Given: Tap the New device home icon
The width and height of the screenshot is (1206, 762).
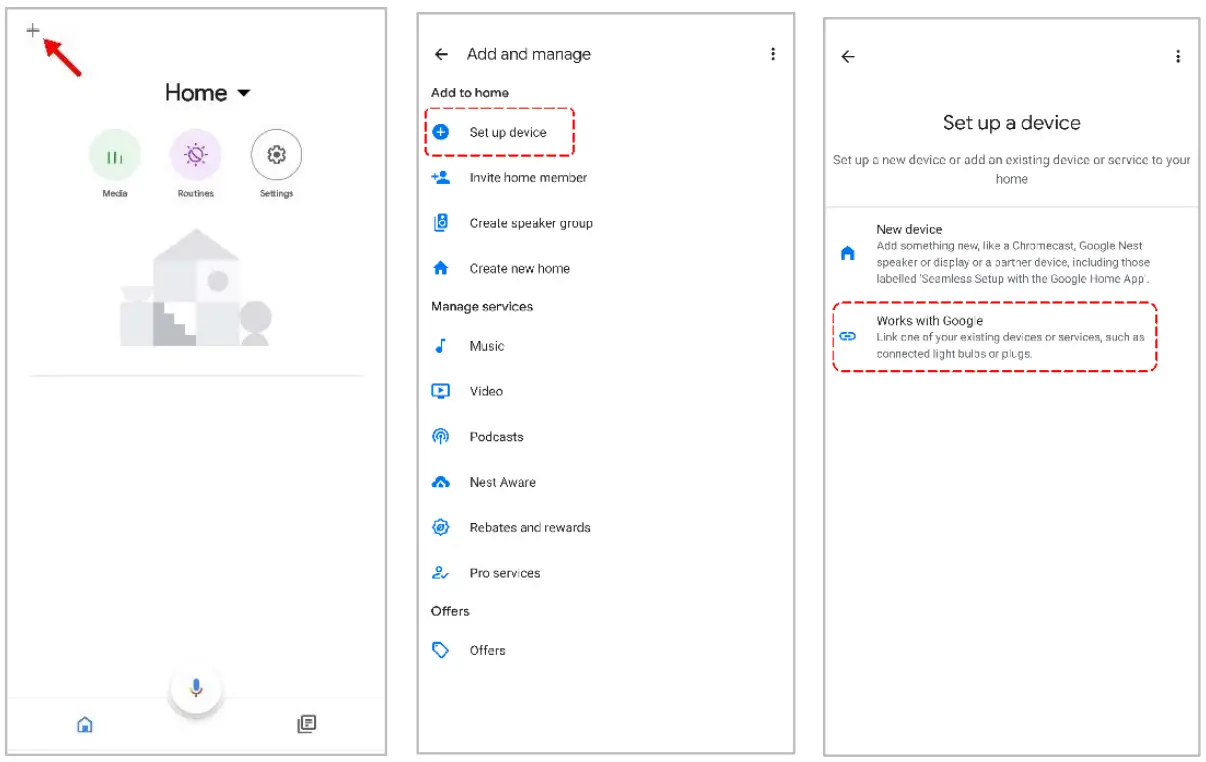Looking at the screenshot, I should 848,254.
